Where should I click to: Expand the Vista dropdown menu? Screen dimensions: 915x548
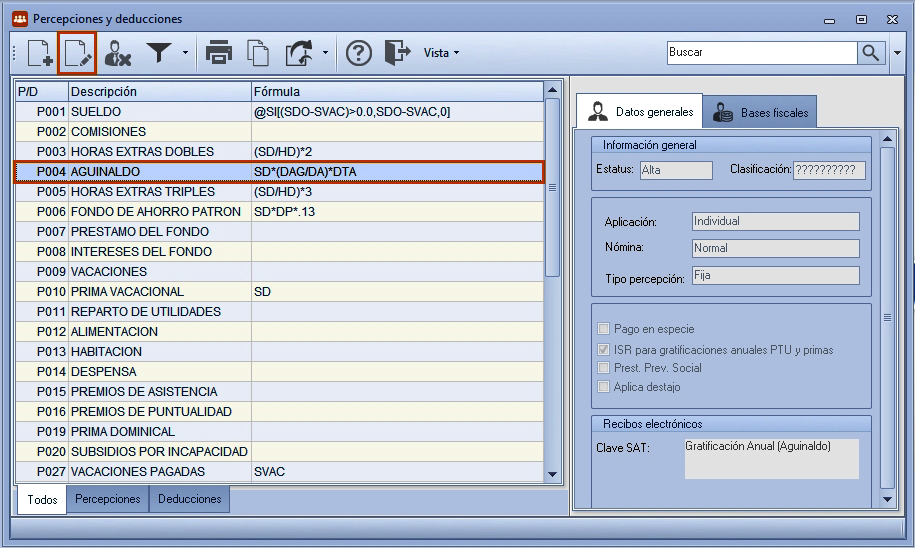click(441, 53)
